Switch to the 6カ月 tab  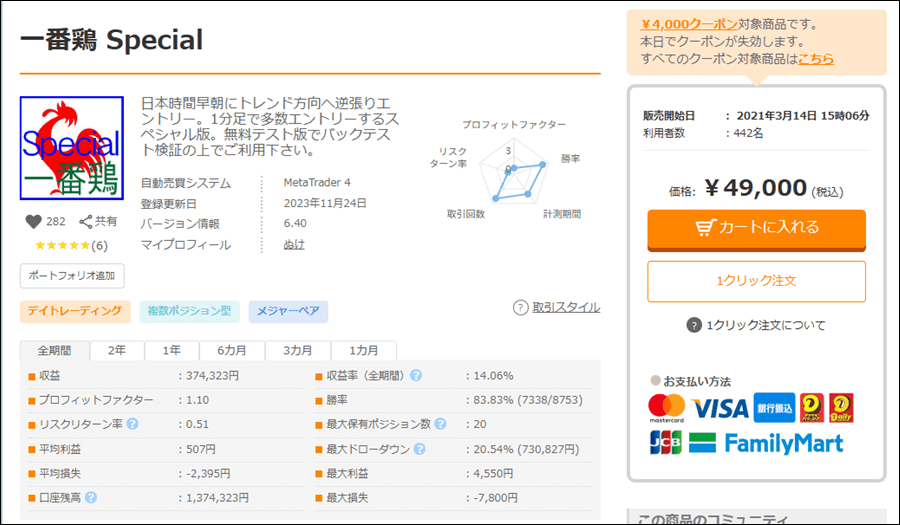[232, 351]
